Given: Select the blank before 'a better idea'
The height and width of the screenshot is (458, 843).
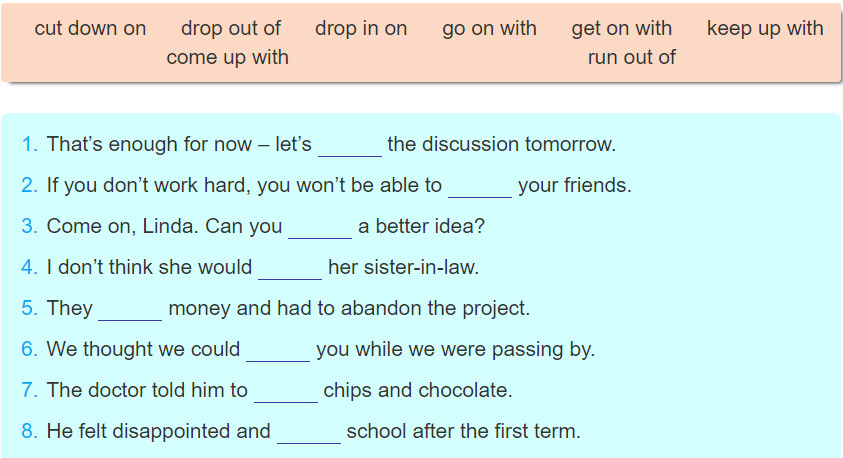Looking at the screenshot, I should click(x=320, y=227).
